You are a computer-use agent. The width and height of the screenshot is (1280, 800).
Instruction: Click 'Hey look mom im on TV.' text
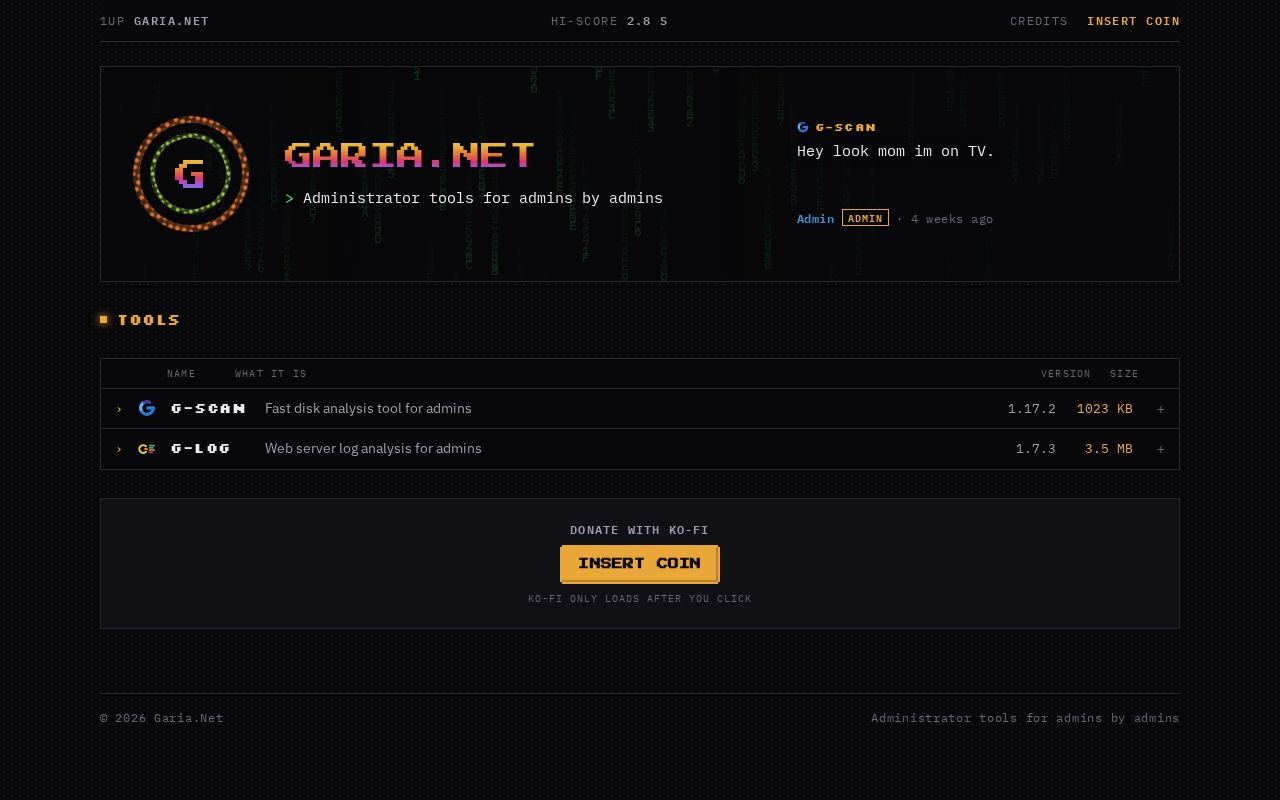pyautogui.click(x=896, y=152)
